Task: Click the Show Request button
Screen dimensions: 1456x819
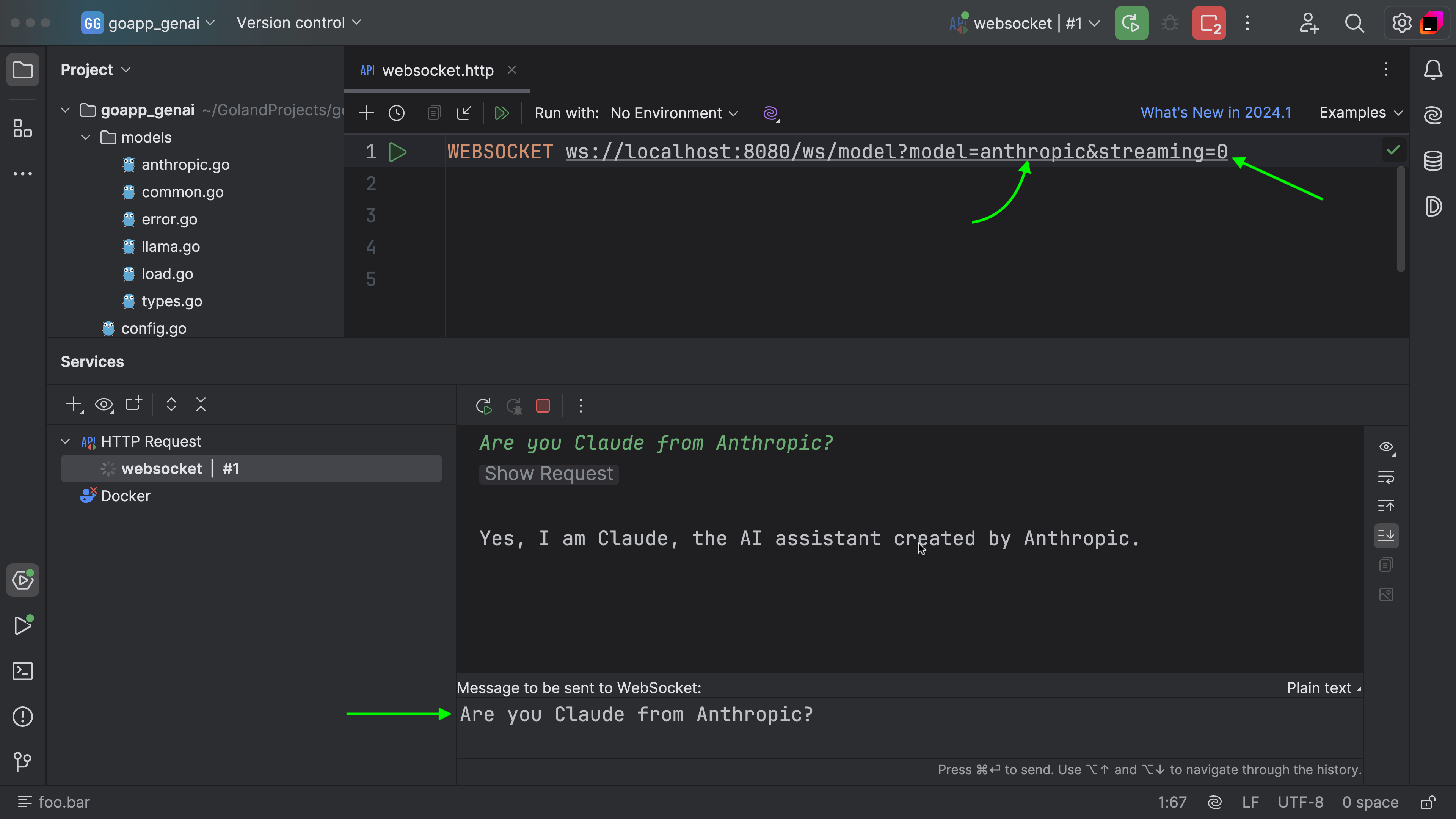Action: (x=548, y=474)
